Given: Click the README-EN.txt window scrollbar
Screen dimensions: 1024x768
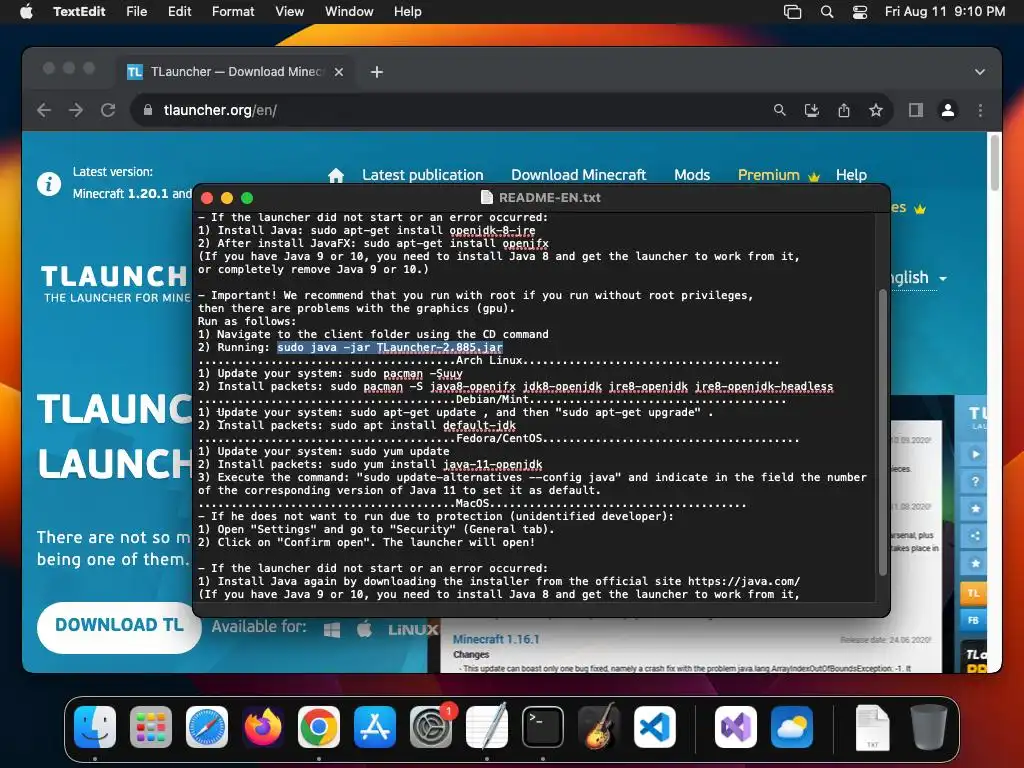Looking at the screenshot, I should 882,431.
